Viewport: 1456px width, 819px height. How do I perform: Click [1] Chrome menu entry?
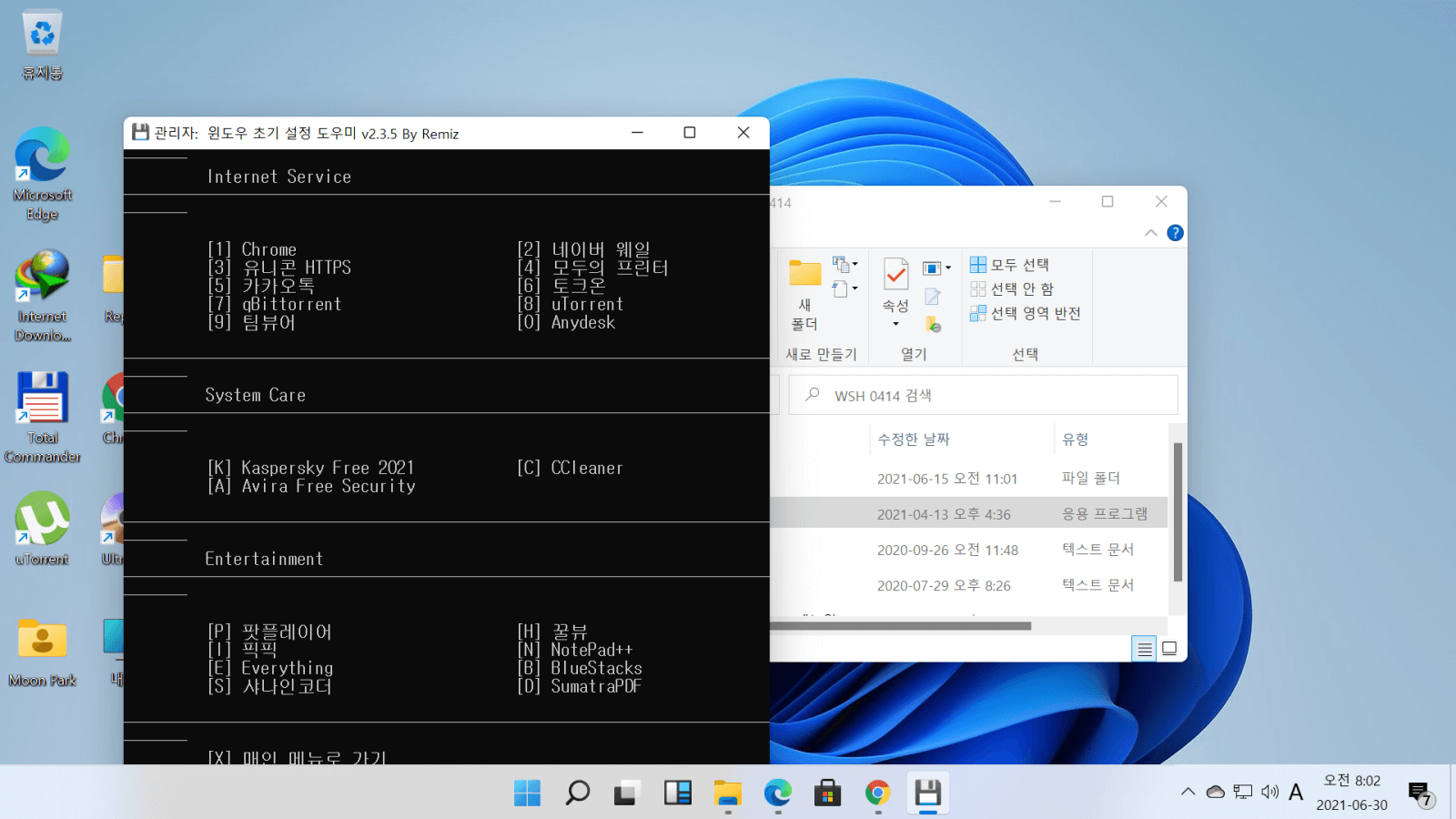point(252,249)
